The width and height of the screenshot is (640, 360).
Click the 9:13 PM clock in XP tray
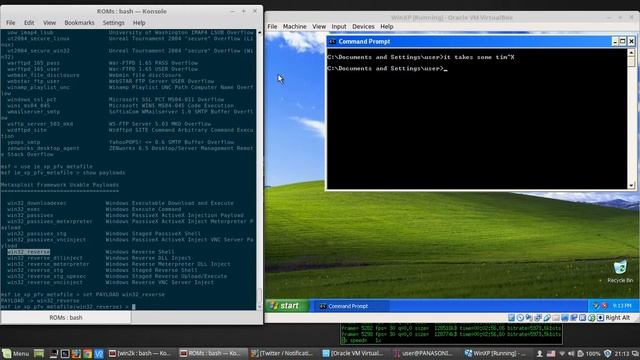pos(622,306)
